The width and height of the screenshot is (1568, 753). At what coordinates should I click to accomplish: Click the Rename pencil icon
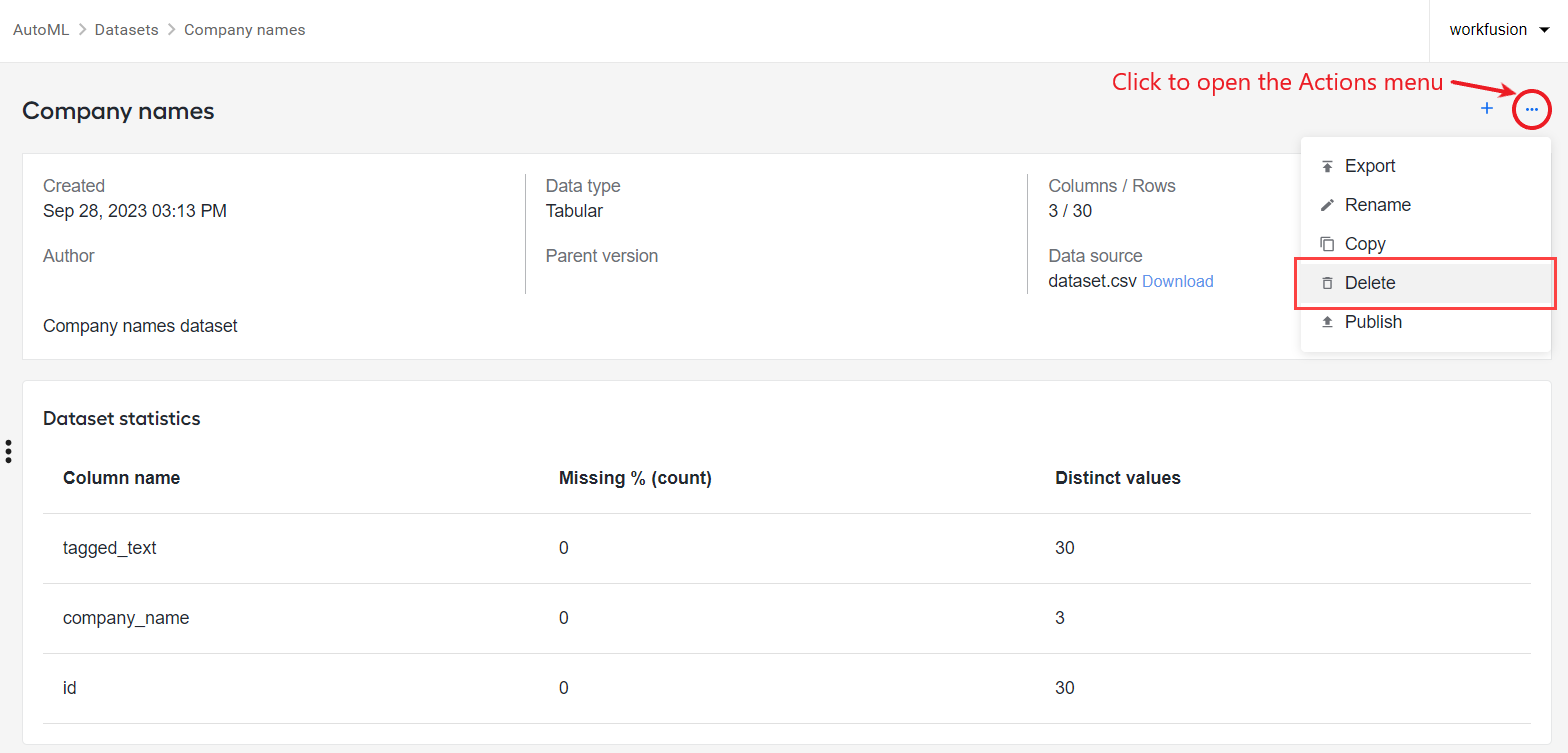pos(1327,205)
